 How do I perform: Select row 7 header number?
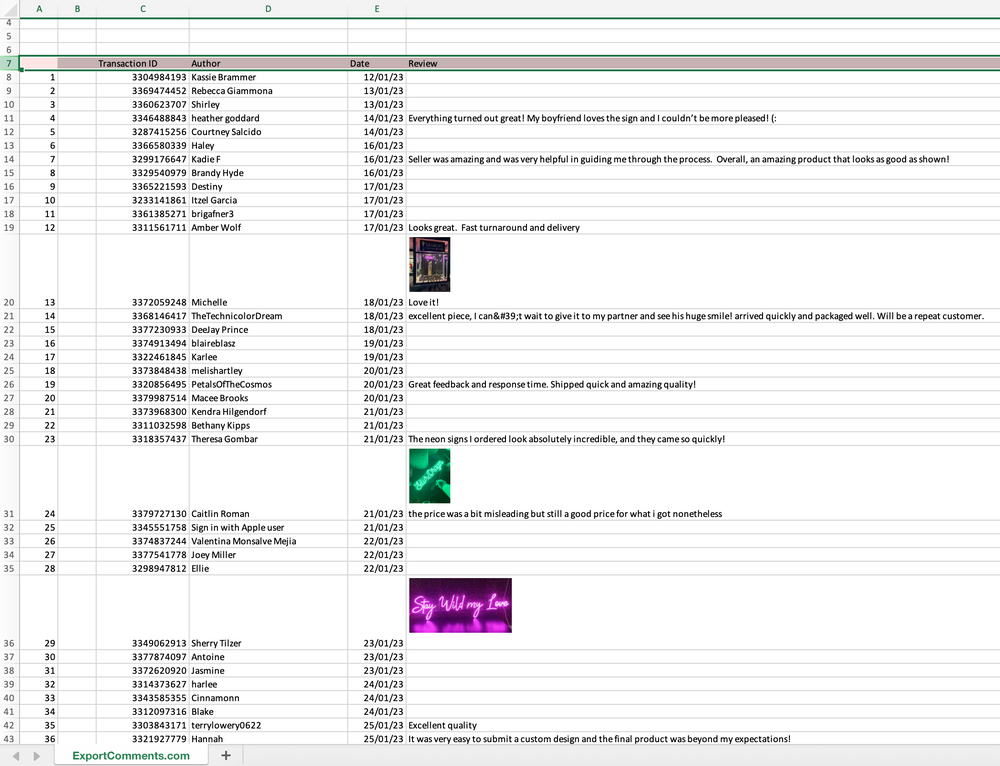(x=9, y=64)
